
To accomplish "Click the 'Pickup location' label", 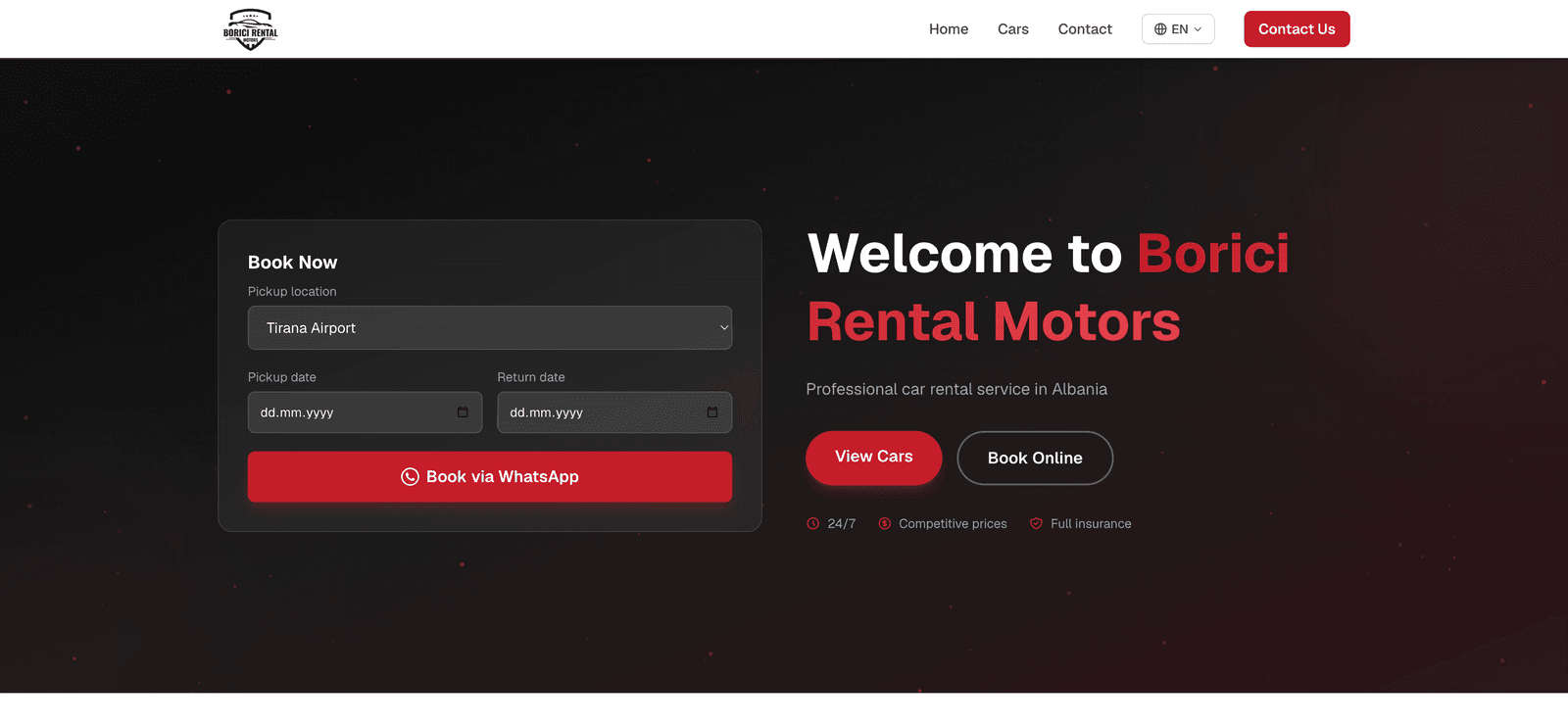I will point(292,292).
